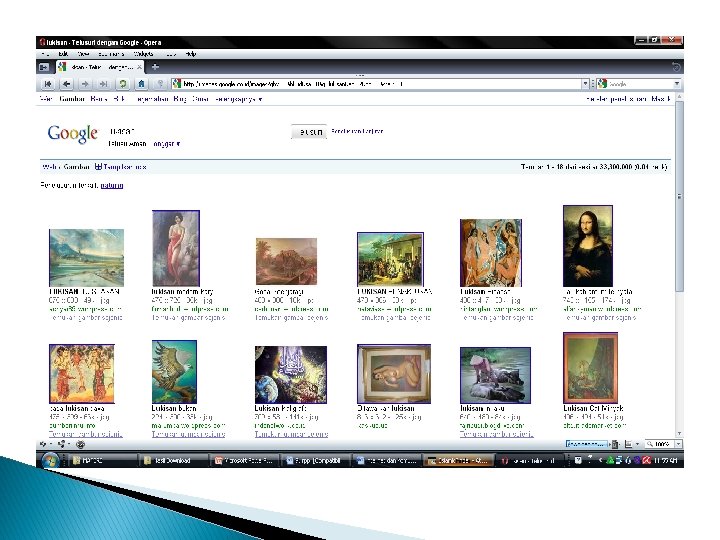Image resolution: width=720 pixels, height=540 pixels.
Task: Click Opera status bar sync icon
Action: point(44,444)
